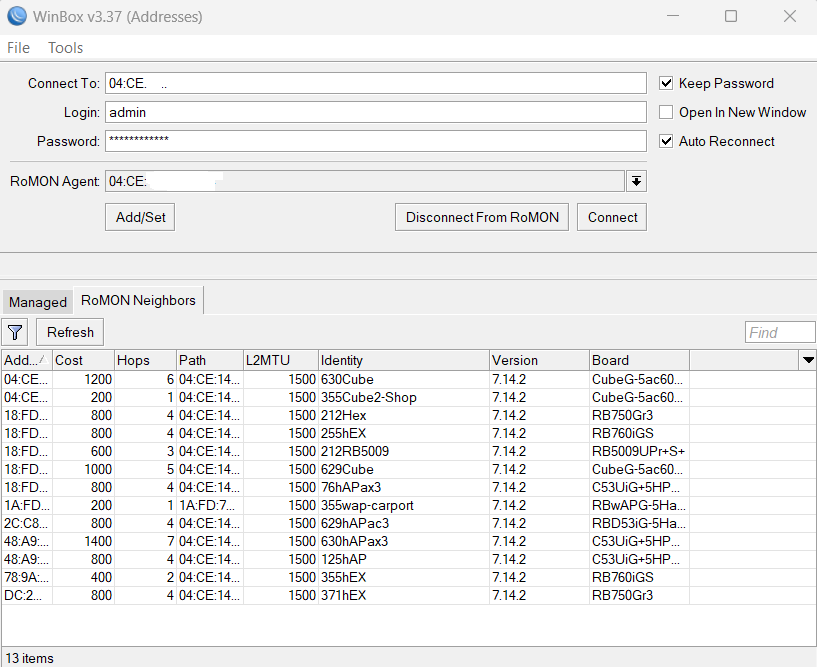Select the 355Cube2-Shop row
Screen dimensions: 817x667
point(408,398)
